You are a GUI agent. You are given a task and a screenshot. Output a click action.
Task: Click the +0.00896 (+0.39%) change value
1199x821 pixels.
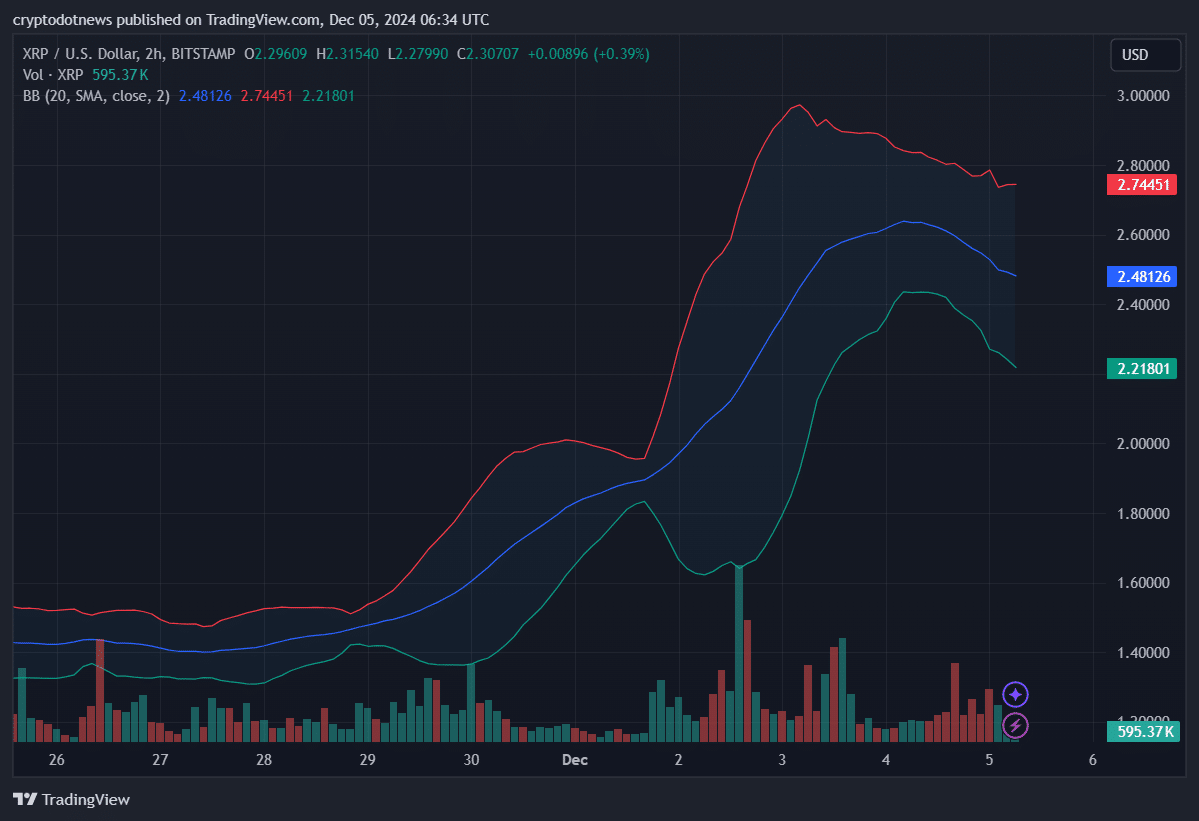coord(589,54)
